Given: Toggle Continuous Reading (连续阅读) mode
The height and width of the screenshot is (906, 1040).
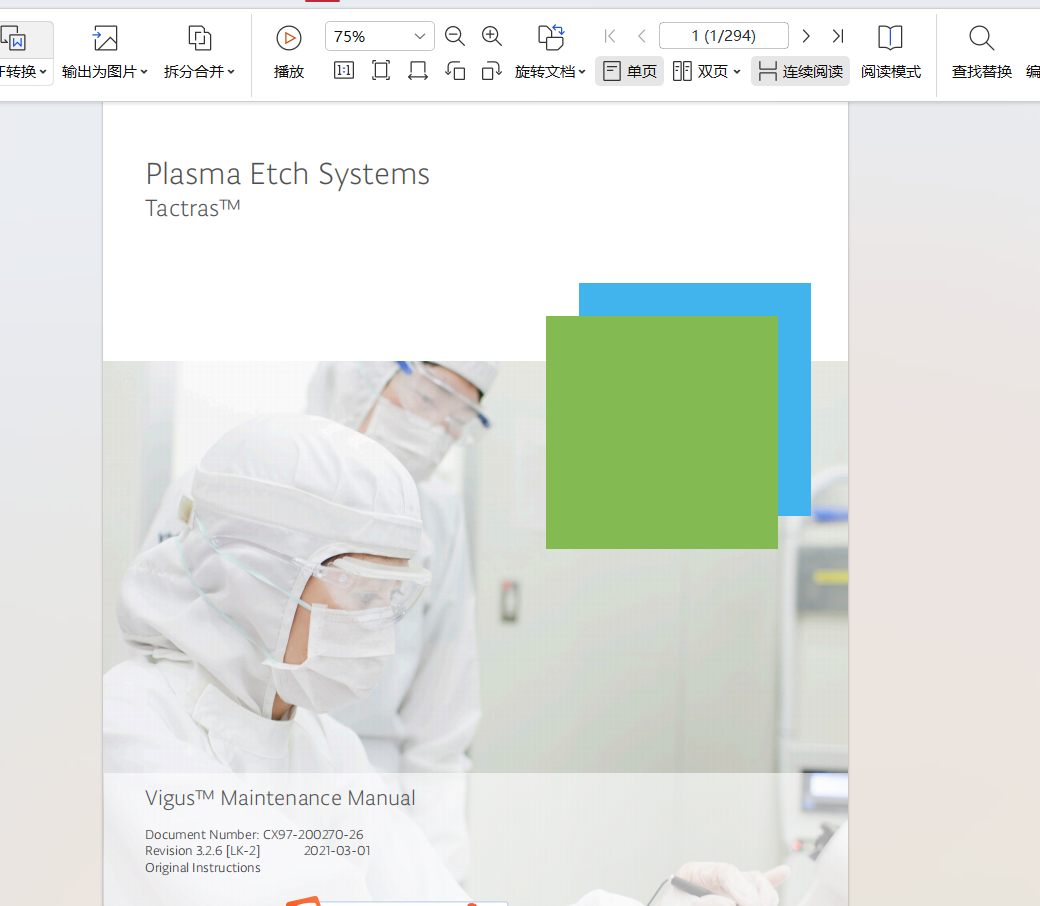Looking at the screenshot, I should (800, 71).
